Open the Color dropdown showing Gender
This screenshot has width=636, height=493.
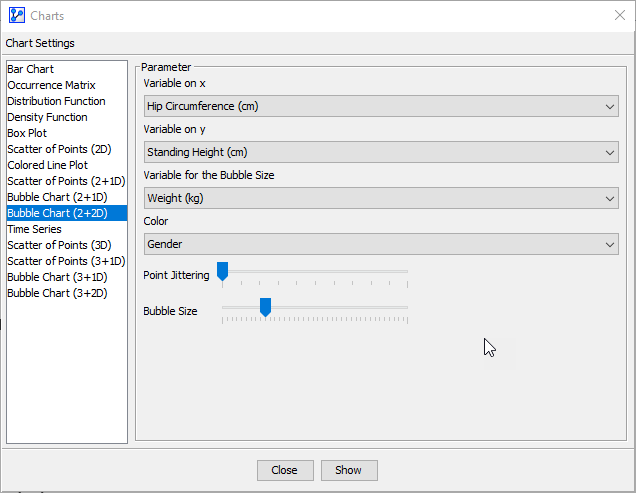381,244
